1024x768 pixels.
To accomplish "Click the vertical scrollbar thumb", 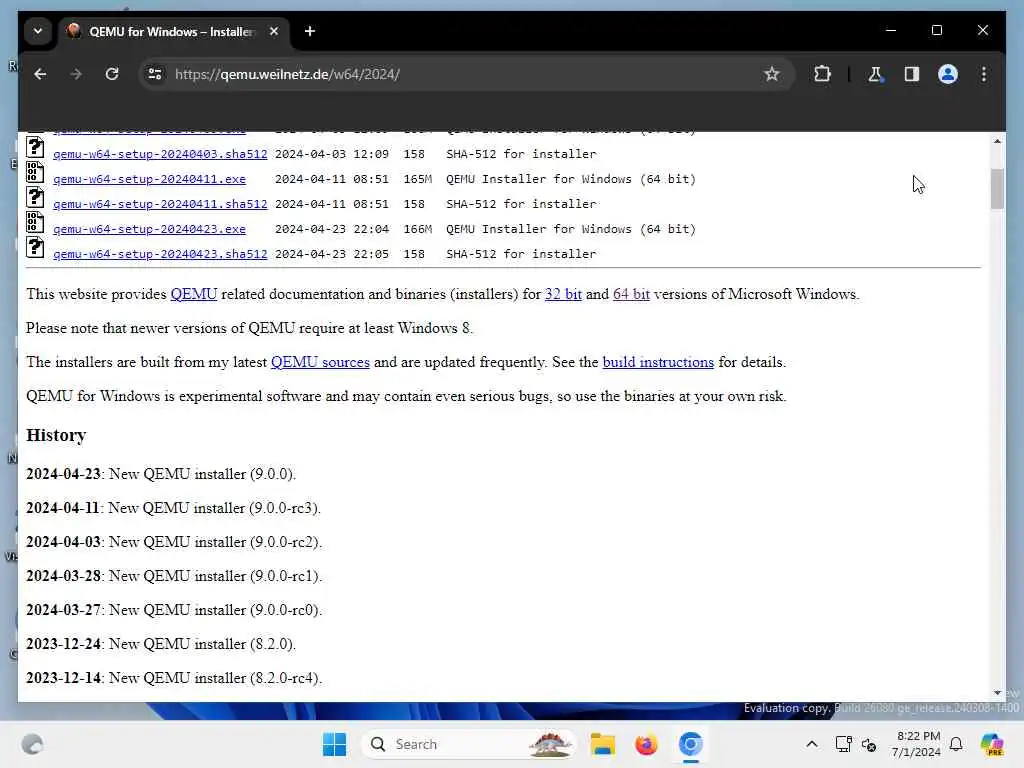I will click(x=997, y=189).
